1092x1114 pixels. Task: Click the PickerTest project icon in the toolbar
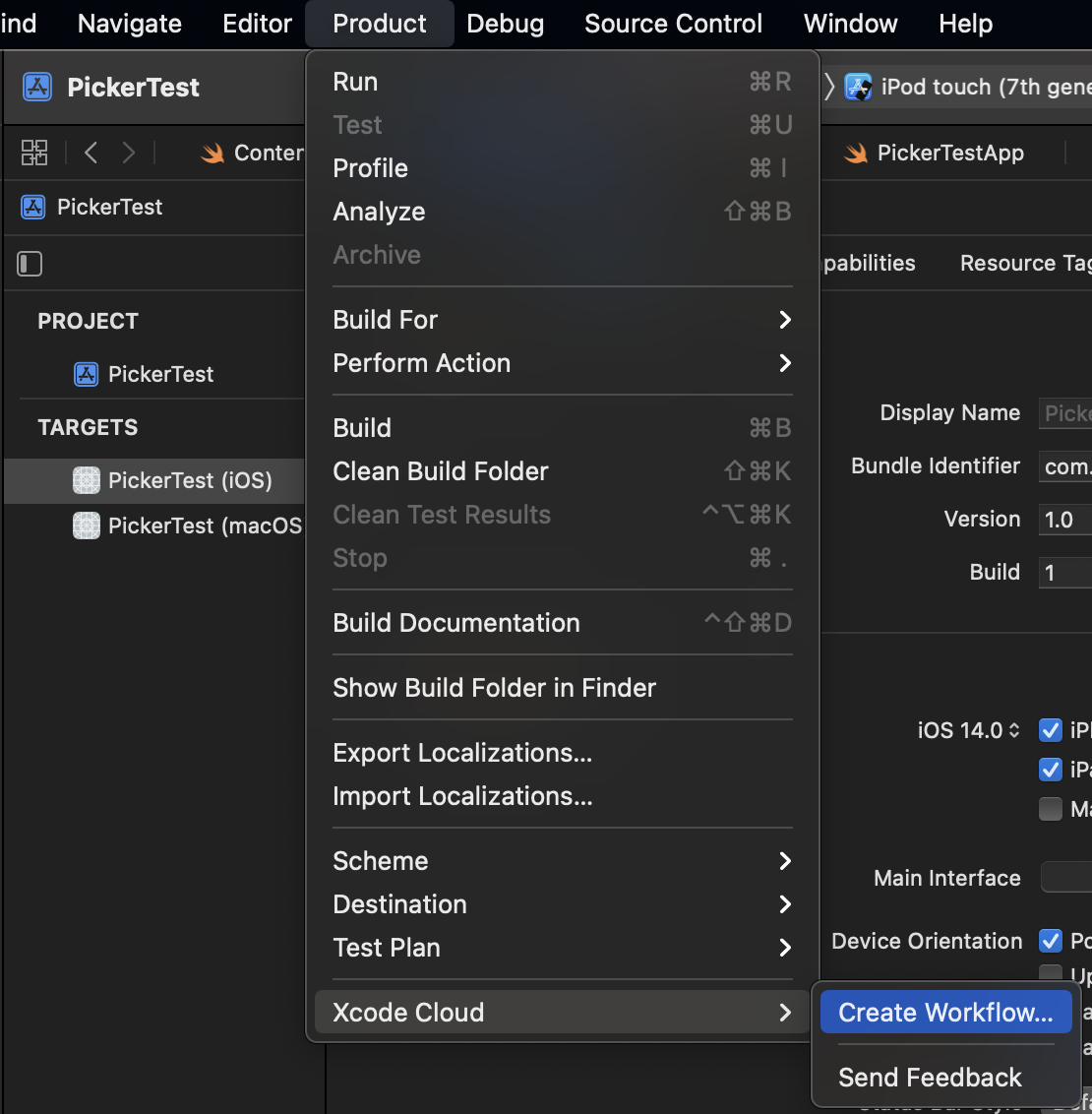37,88
